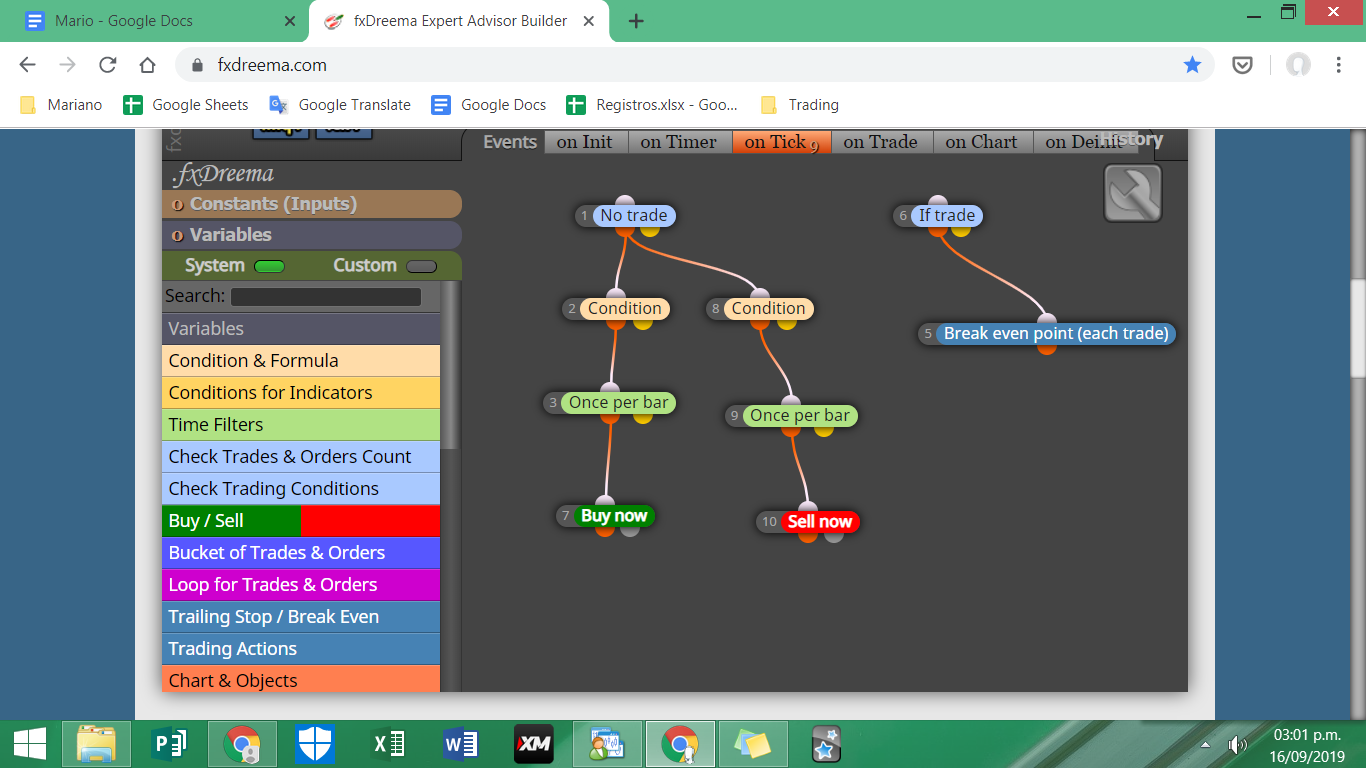Image resolution: width=1366 pixels, height=768 pixels.
Task: Expand the Time Filters category
Action: pos(301,425)
